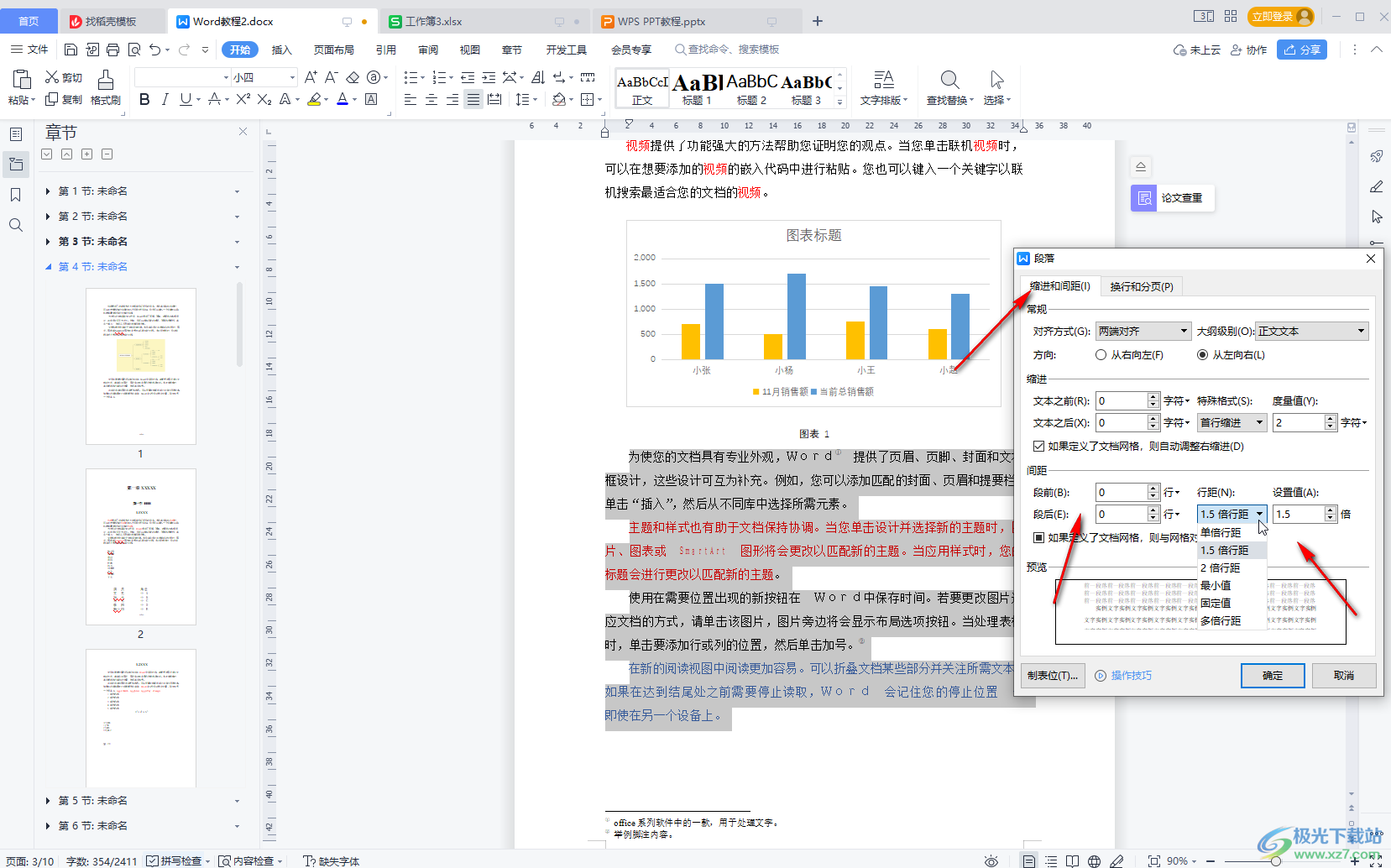Viewport: 1391px width, 868px height.
Task: Toggle italic formatting (I)
Action: tap(165, 100)
